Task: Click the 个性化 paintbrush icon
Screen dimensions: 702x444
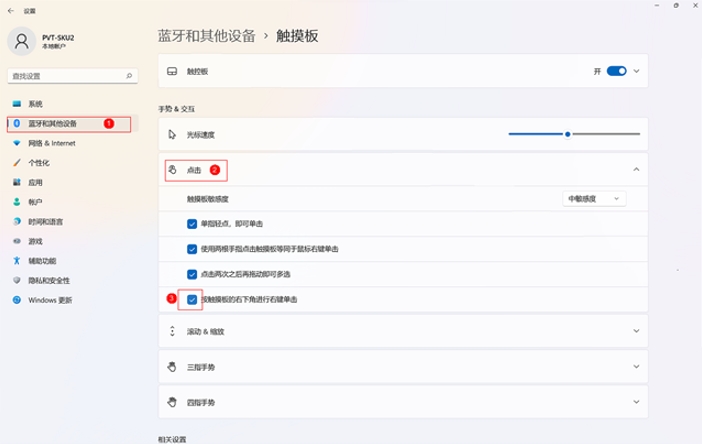Action: (x=16, y=163)
